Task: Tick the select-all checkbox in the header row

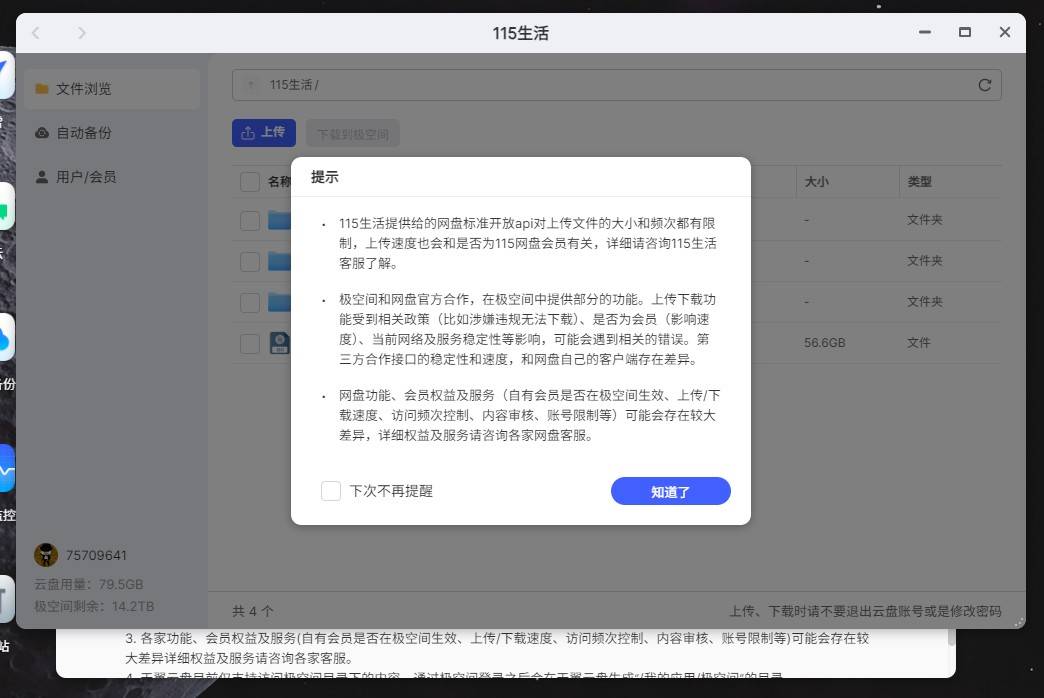Action: click(250, 182)
